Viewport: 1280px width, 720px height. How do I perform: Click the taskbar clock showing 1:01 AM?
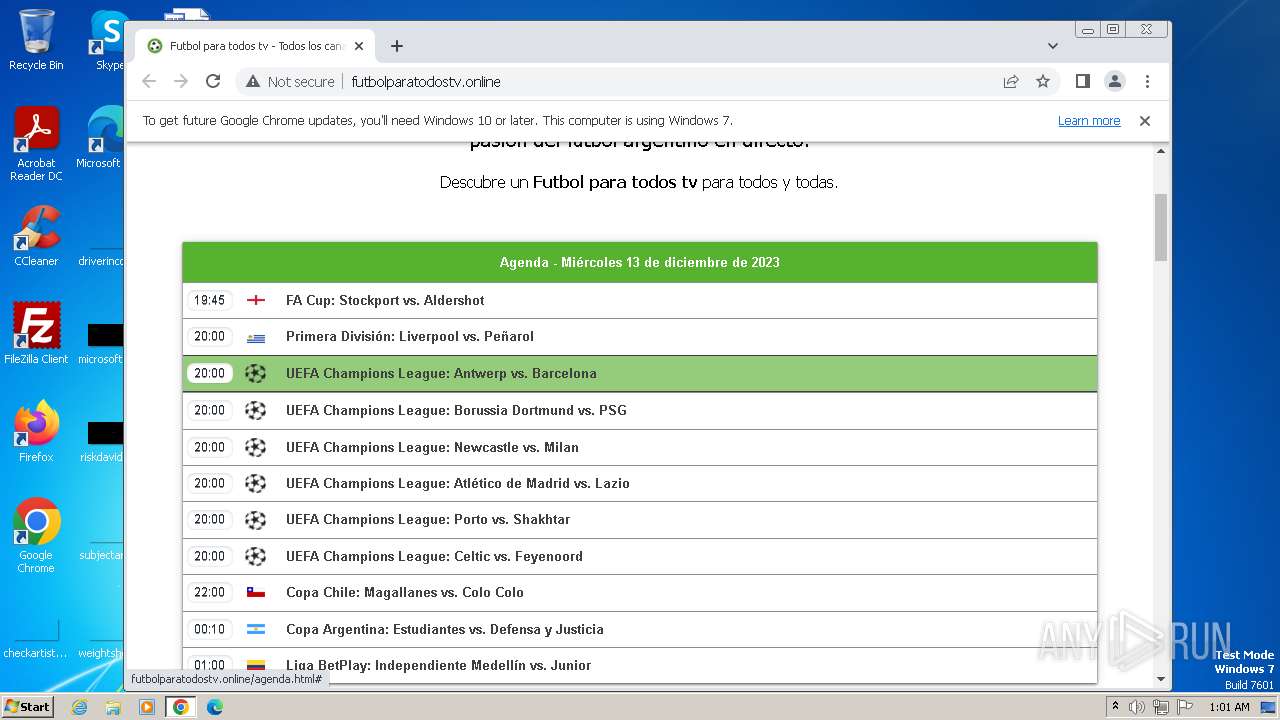(x=1229, y=707)
